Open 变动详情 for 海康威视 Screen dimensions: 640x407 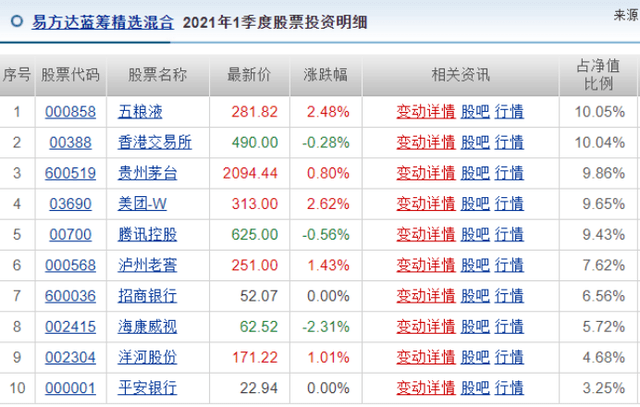pyautogui.click(x=426, y=327)
